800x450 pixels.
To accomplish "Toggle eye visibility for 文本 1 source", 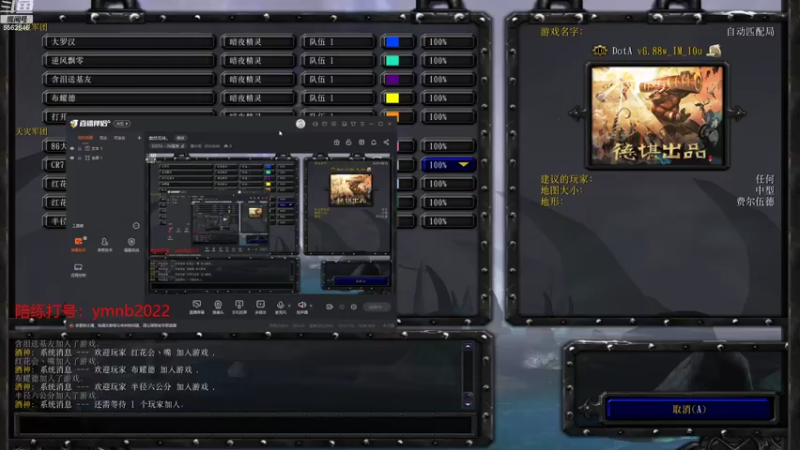I will (72, 148).
